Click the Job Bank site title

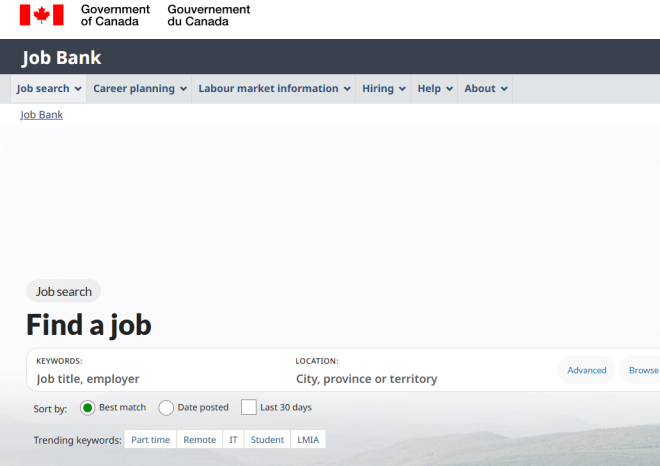(61, 58)
